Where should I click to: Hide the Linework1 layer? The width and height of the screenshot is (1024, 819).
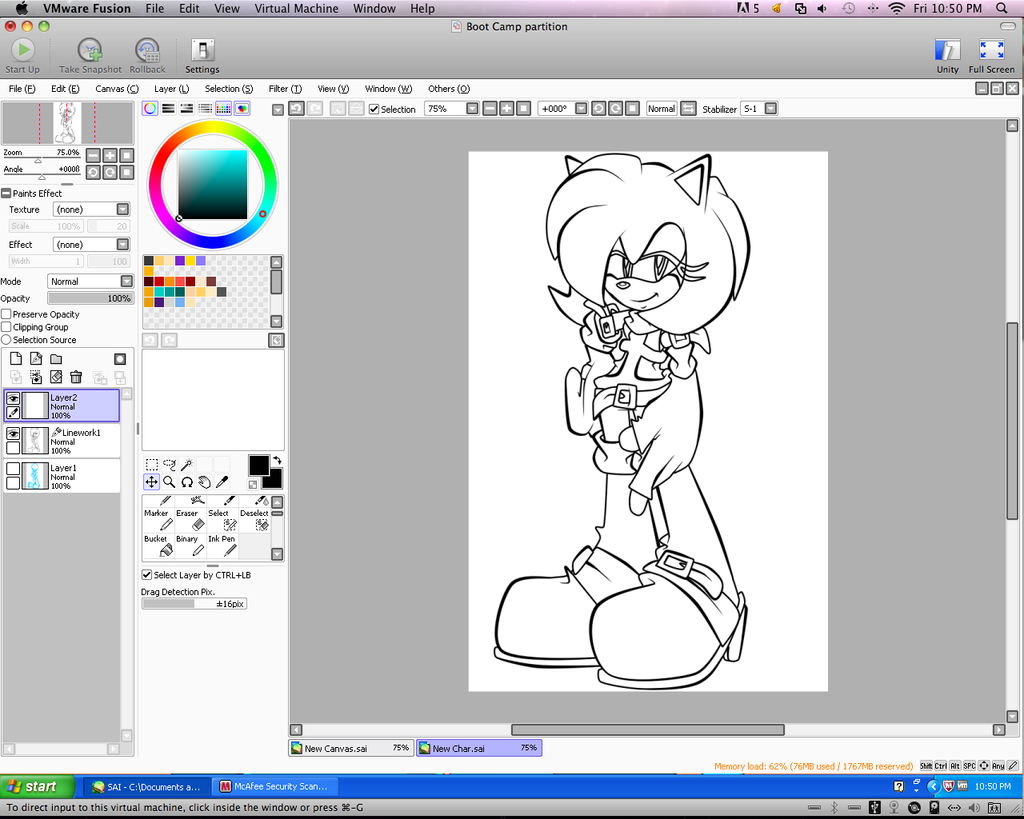(x=13, y=433)
